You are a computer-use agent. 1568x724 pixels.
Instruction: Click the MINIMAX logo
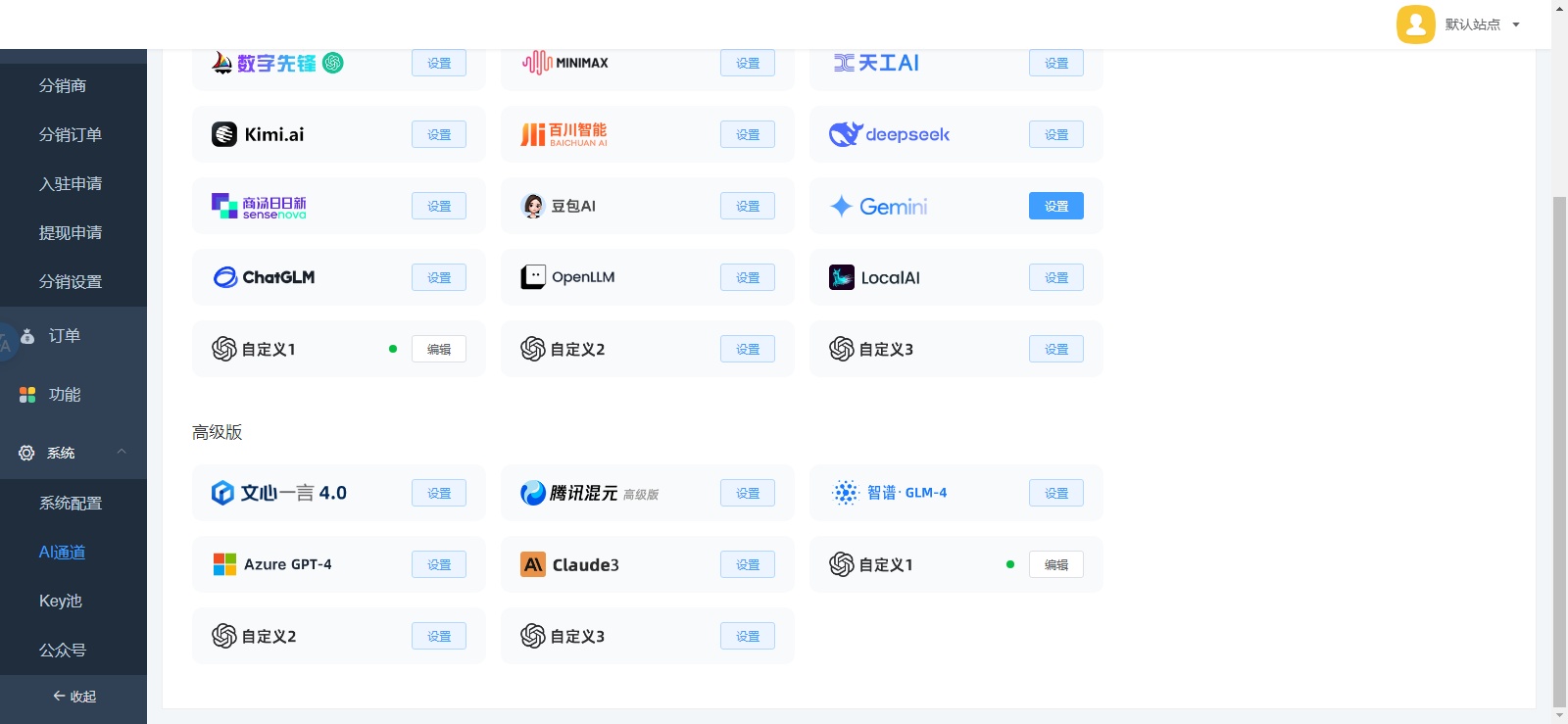[x=564, y=63]
